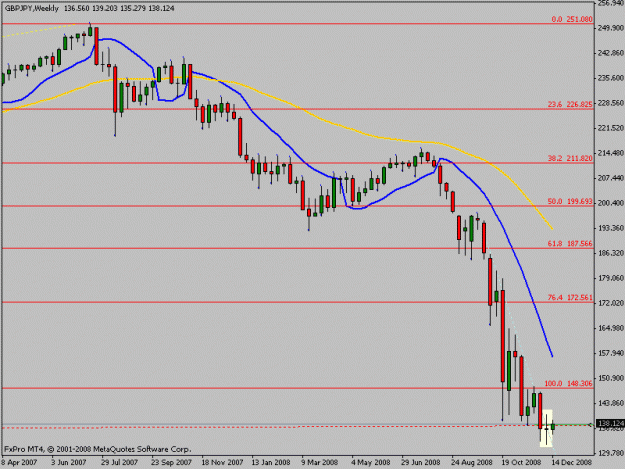Viewport: 625px width, 469px height.
Task: Click the 214.480 price scale value
Action: 611,153
